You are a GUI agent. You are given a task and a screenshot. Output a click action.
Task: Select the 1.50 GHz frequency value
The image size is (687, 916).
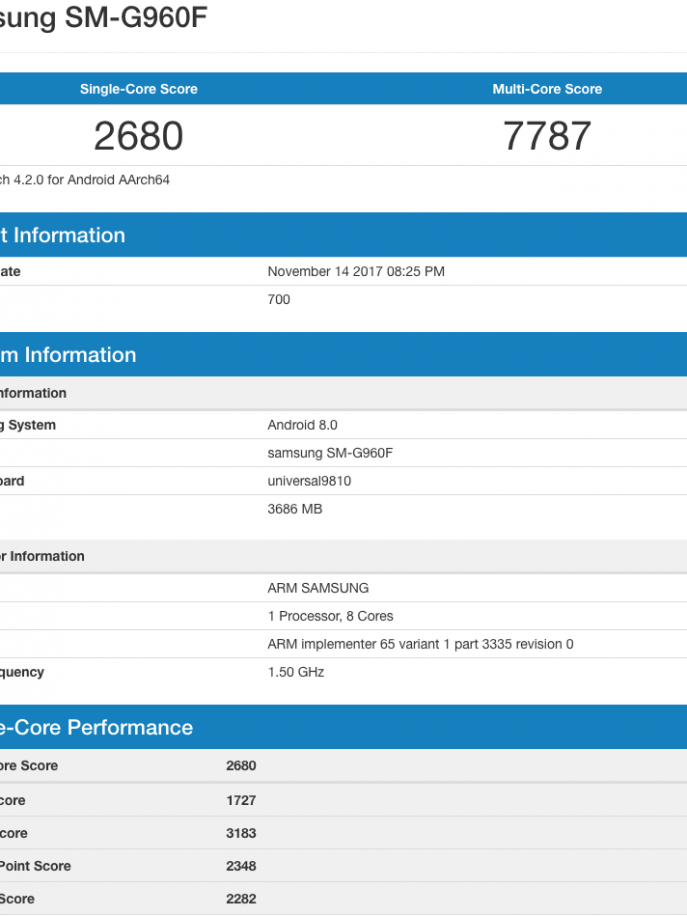pyautogui.click(x=296, y=672)
